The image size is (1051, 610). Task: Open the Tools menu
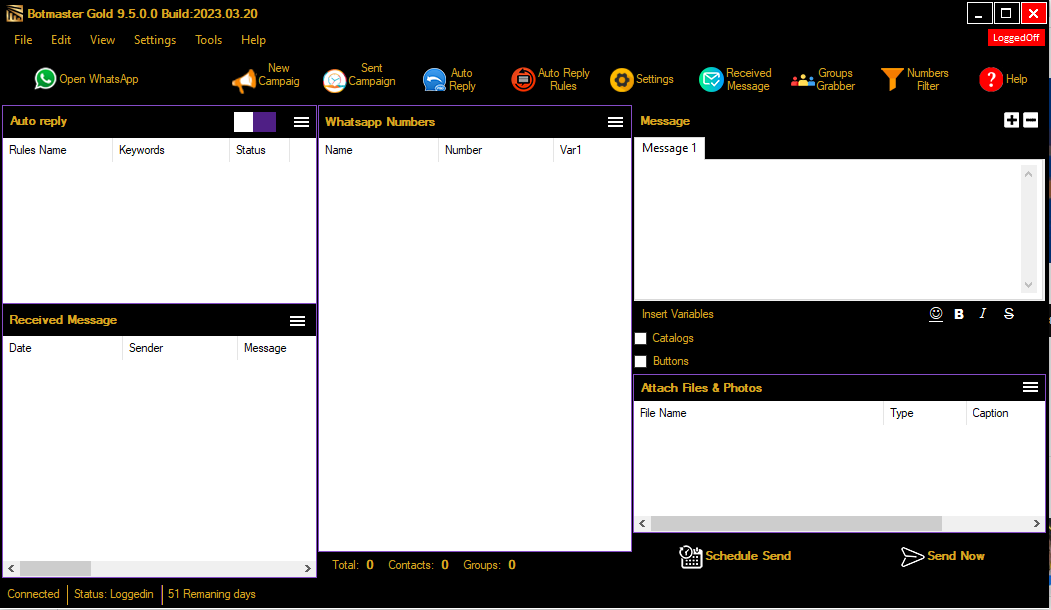point(208,39)
